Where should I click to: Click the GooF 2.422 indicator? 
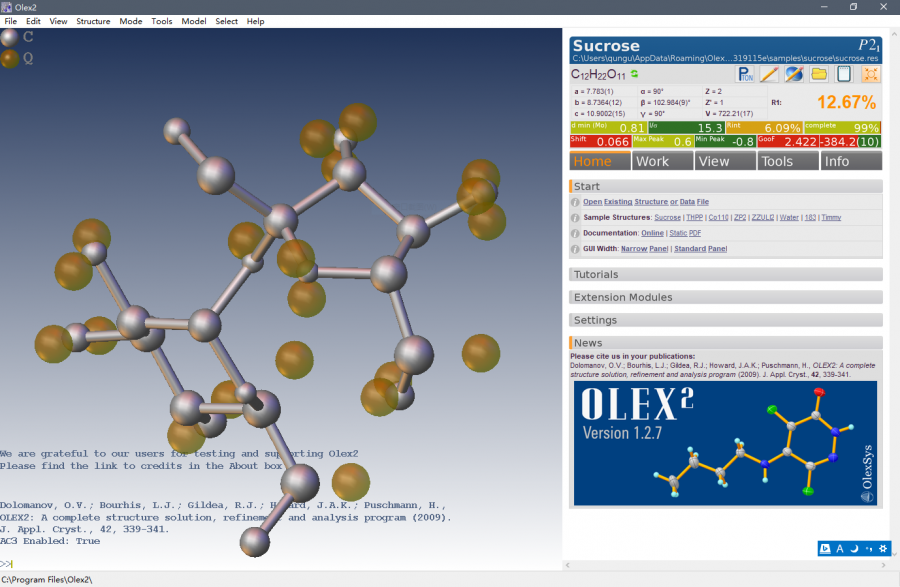click(788, 141)
